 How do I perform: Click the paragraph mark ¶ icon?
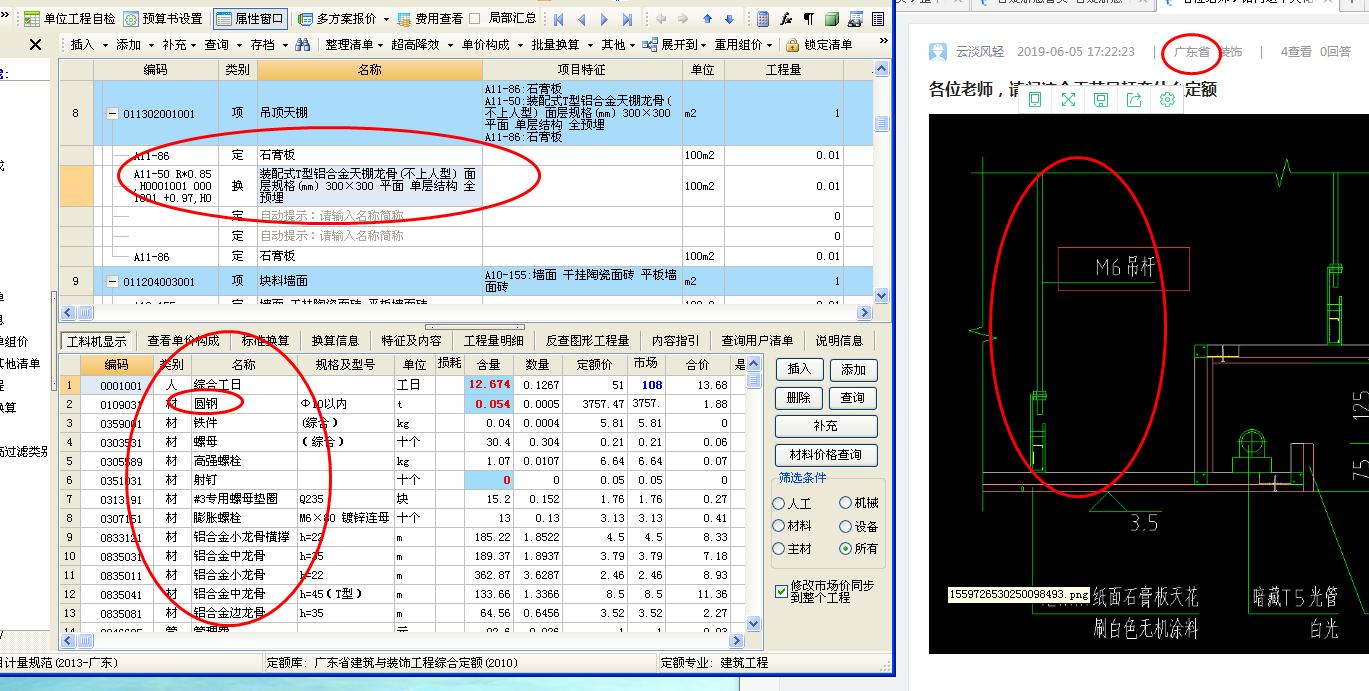click(808, 19)
